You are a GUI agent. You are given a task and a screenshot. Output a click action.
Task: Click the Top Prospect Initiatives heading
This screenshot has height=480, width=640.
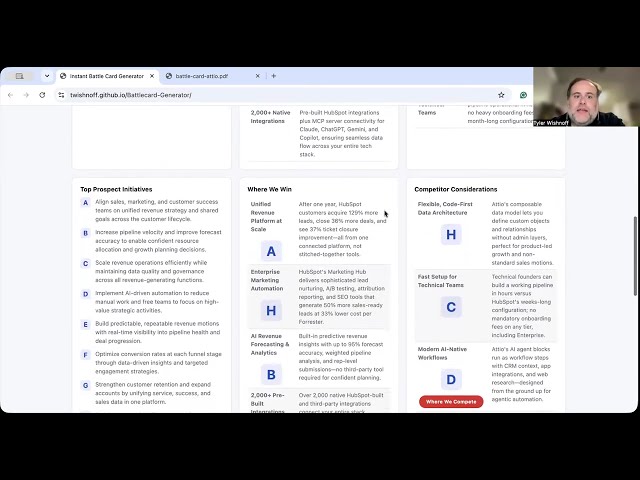116,189
